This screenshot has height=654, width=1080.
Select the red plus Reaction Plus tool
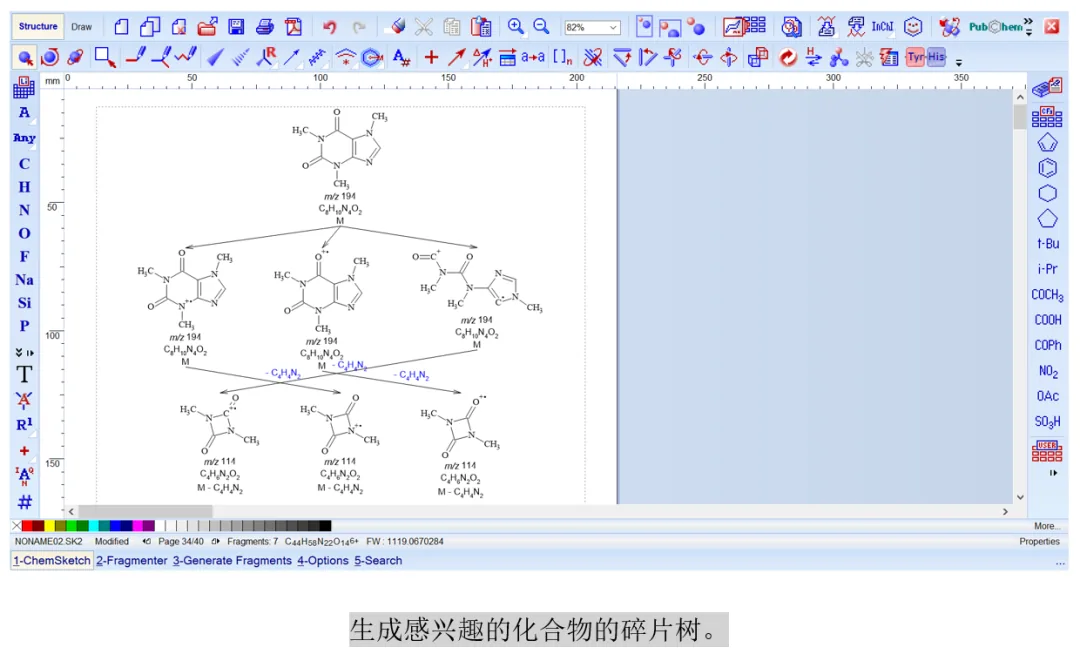point(431,57)
